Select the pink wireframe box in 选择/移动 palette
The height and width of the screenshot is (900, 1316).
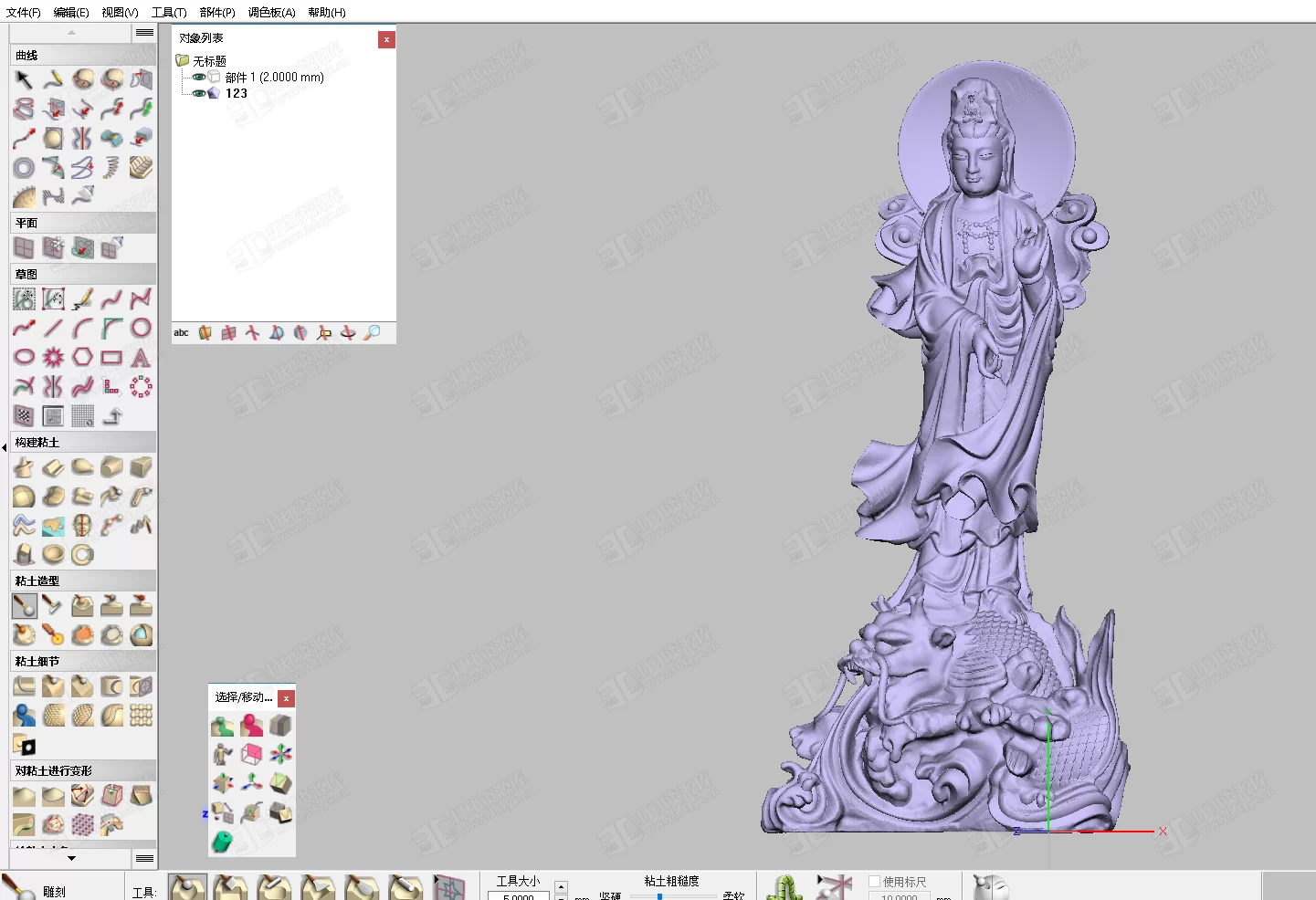pos(251,754)
